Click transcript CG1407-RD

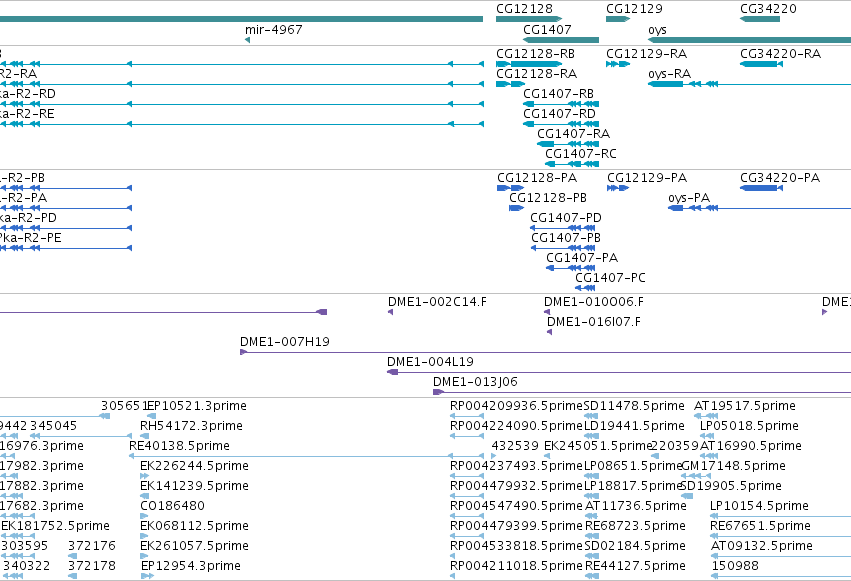559,114
